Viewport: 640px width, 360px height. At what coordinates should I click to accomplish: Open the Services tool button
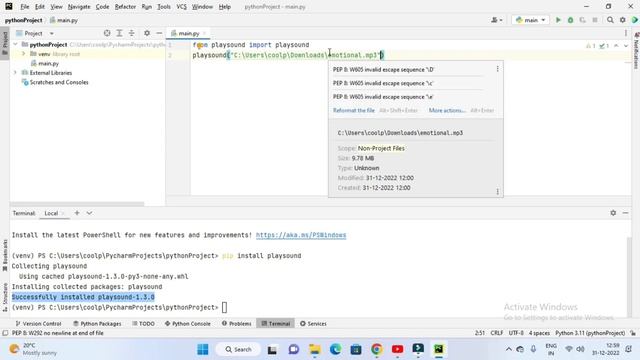coord(313,323)
